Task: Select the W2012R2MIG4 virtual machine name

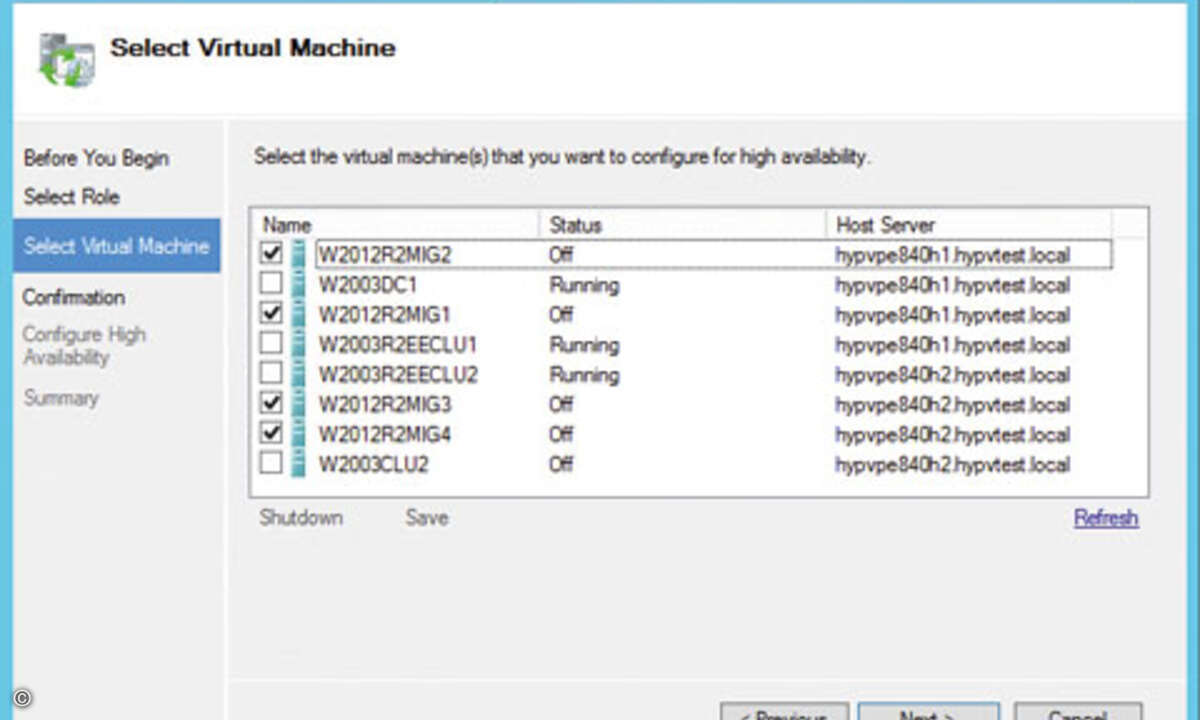Action: point(385,435)
